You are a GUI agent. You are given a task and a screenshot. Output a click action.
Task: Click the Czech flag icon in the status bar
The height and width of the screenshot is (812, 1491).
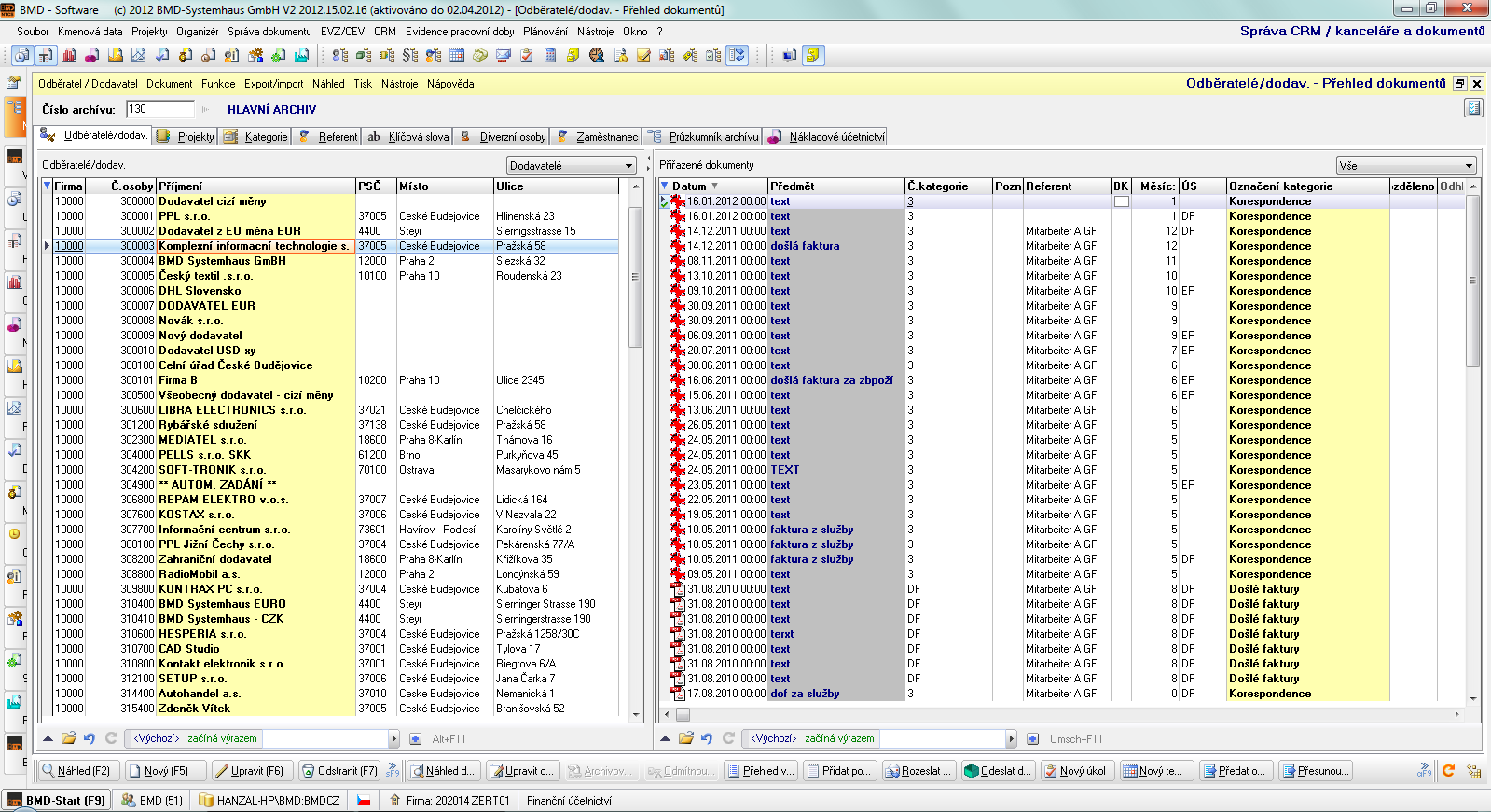coord(364,800)
